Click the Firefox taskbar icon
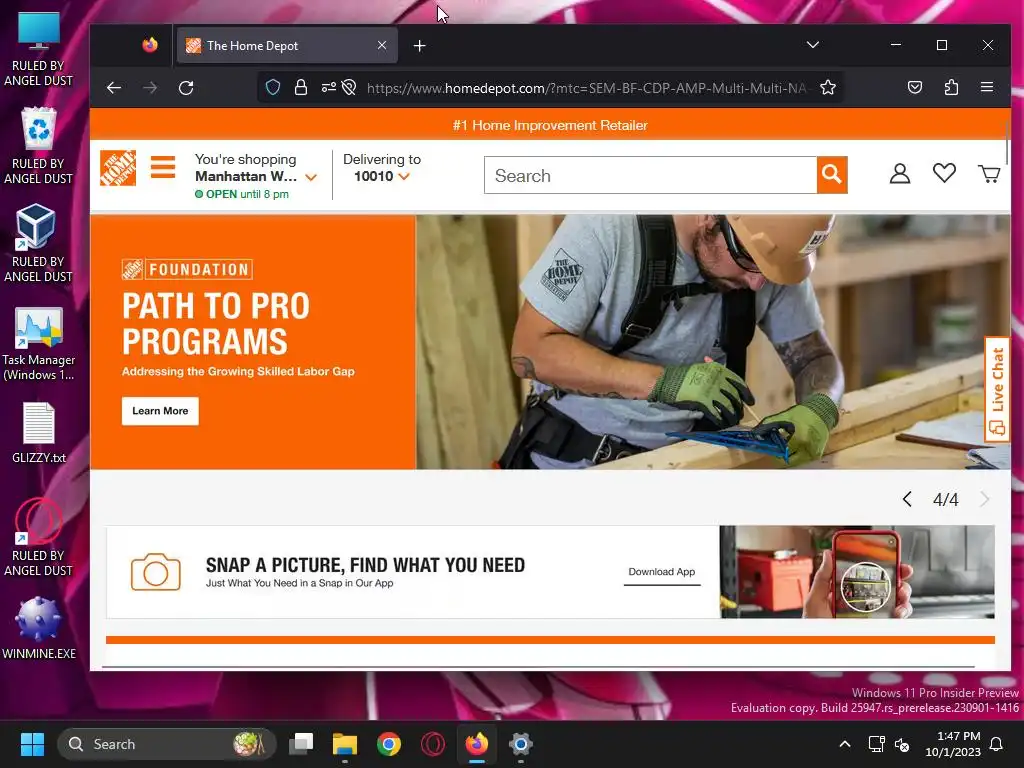The width and height of the screenshot is (1024, 768). click(477, 744)
